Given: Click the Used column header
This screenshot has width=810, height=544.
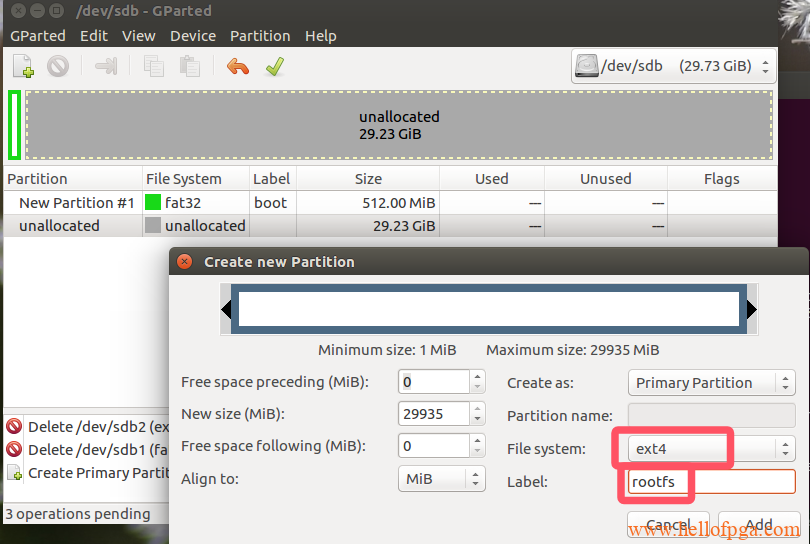Looking at the screenshot, I should [x=492, y=179].
